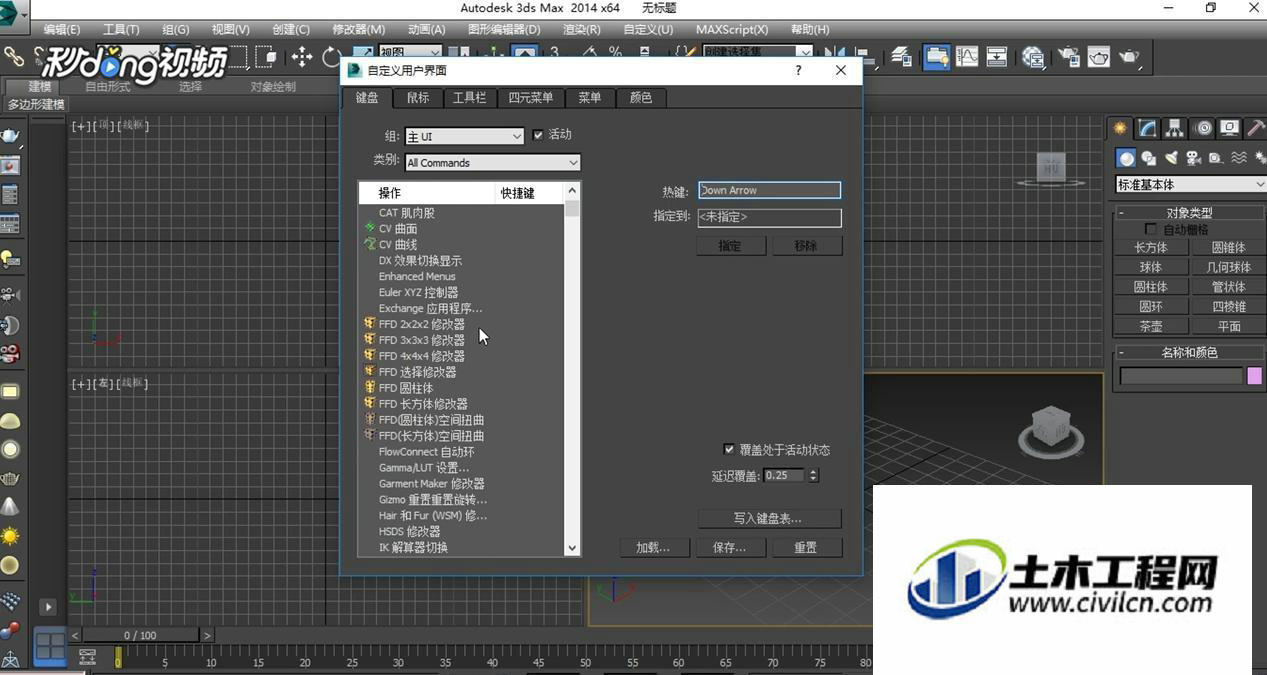This screenshot has height=675, width=1267.
Task: Select the Space Warps category icon
Action: 1239,158
